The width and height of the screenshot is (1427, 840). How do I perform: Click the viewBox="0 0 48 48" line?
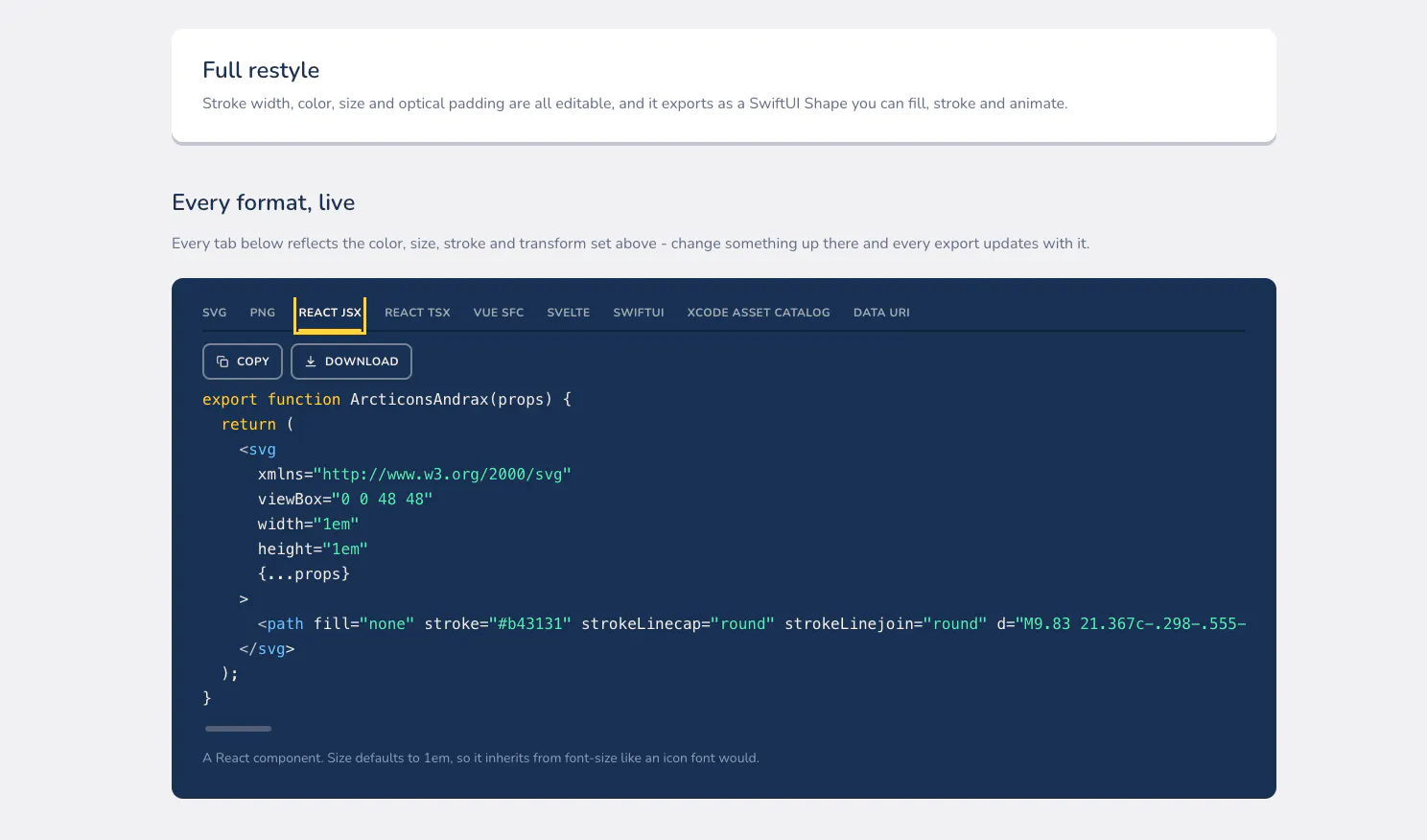click(x=345, y=500)
